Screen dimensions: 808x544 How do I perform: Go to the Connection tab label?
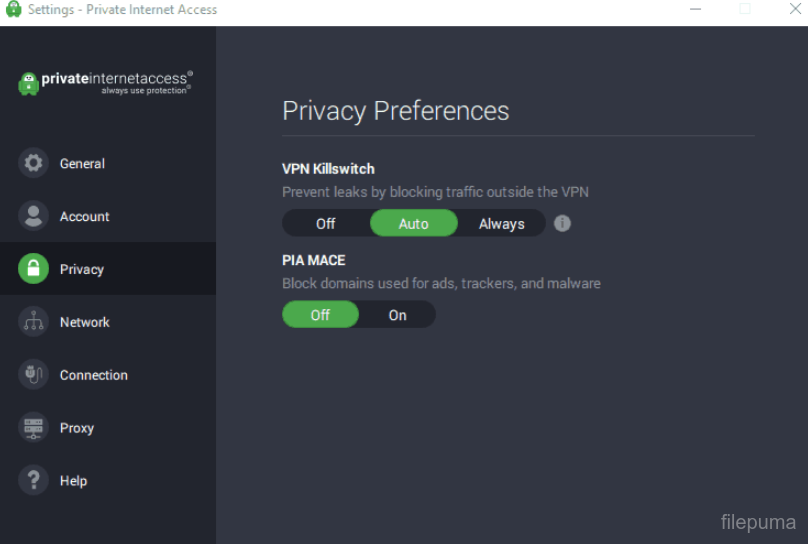point(94,375)
